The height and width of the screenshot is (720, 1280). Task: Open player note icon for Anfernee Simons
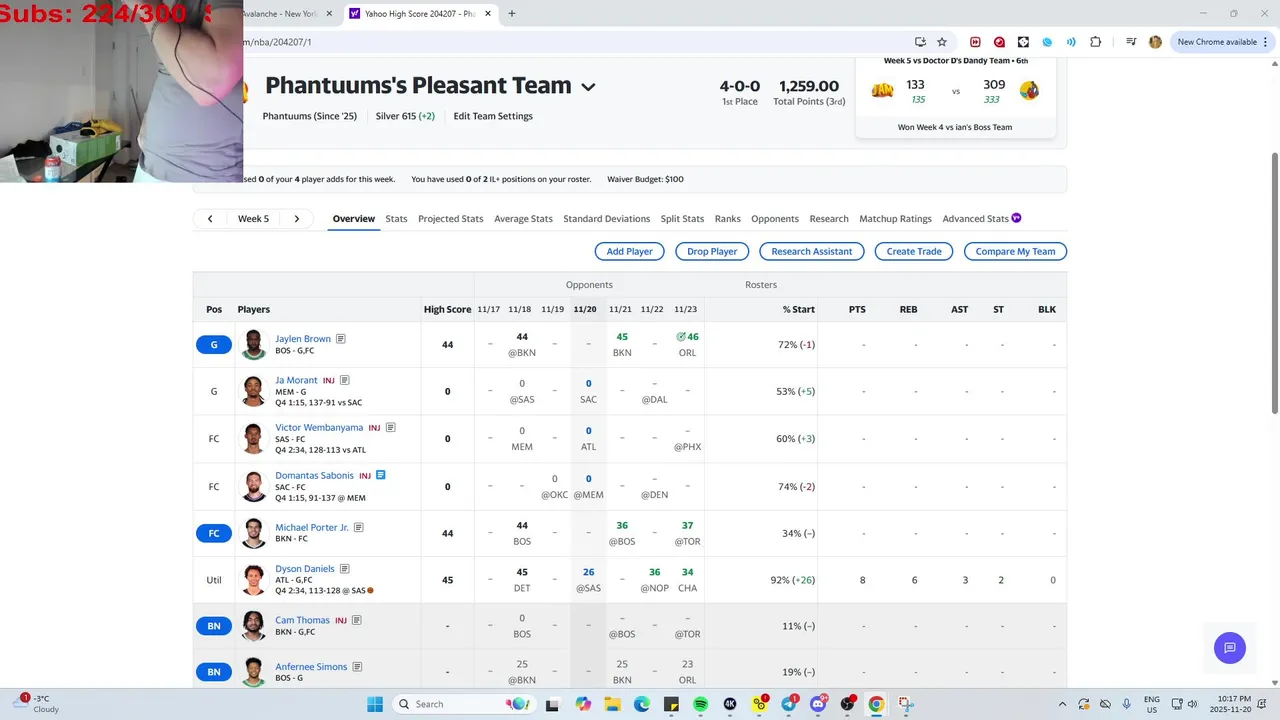(357, 667)
